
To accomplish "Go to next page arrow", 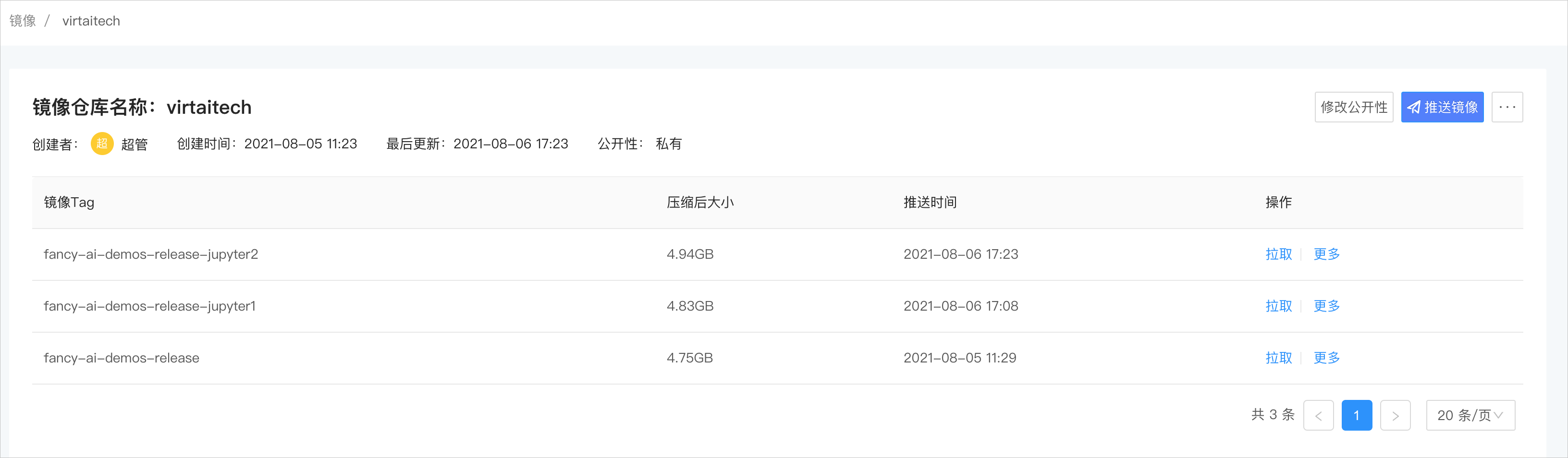I will [1395, 415].
